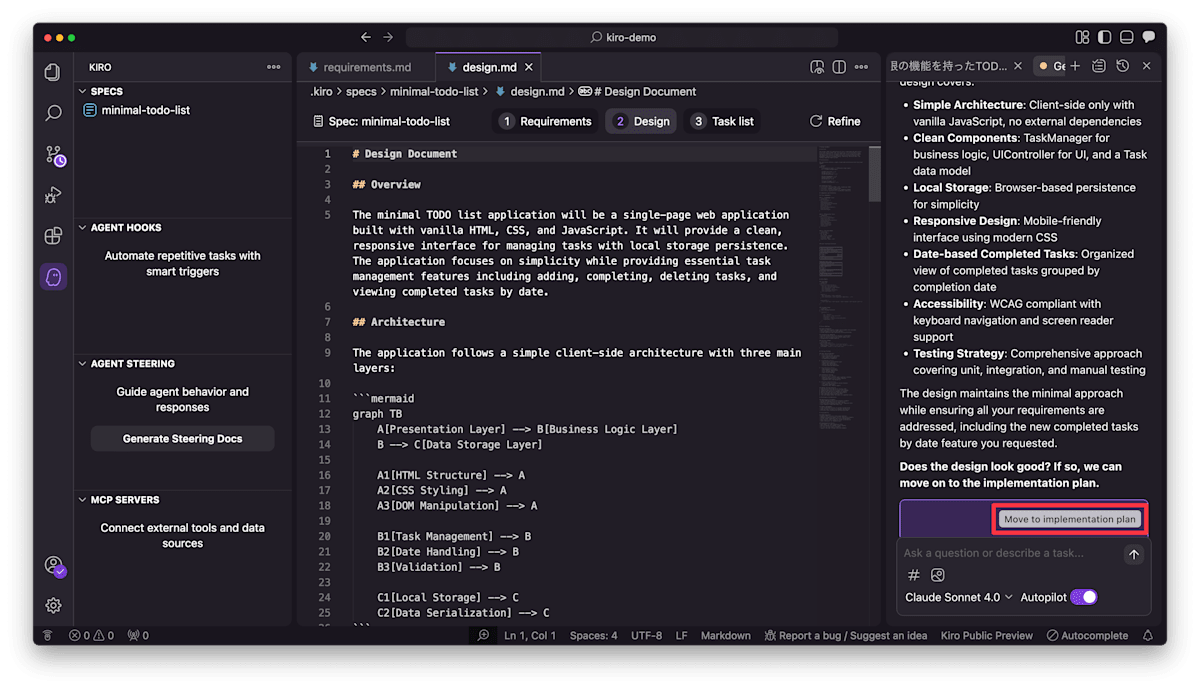Viewport: 1200px width, 689px height.
Task: Click minimal-todo-list breadcrumb segment
Action: tap(434, 91)
